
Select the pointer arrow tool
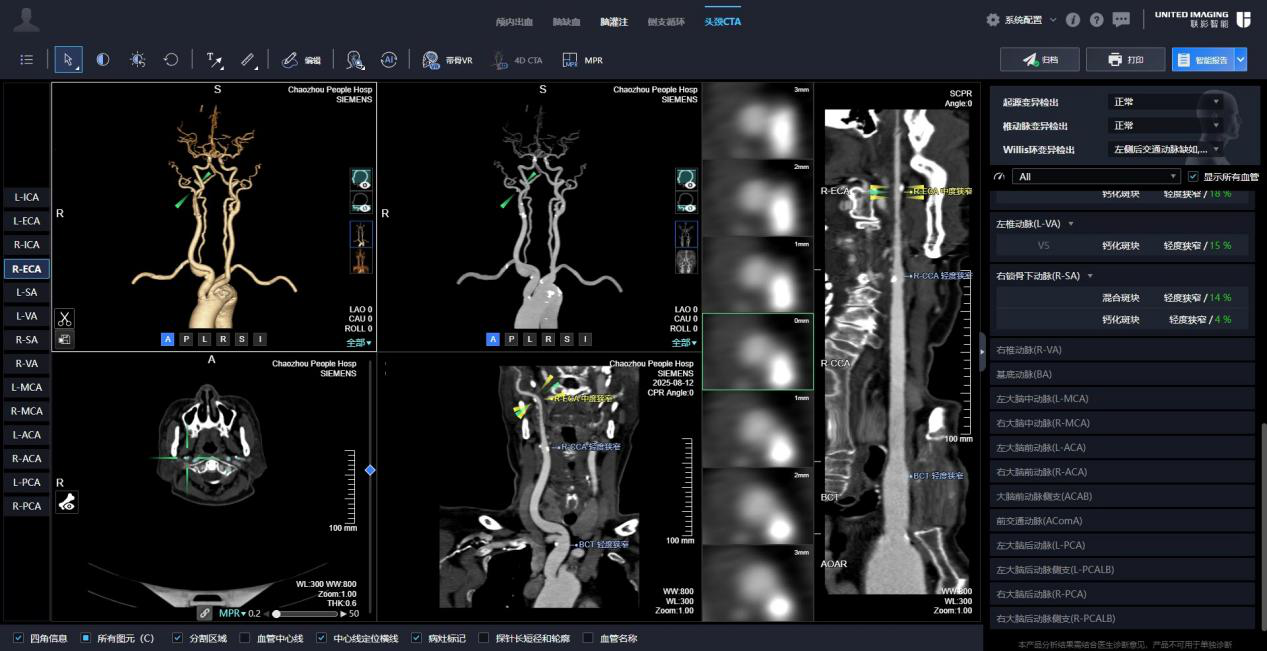[68, 60]
